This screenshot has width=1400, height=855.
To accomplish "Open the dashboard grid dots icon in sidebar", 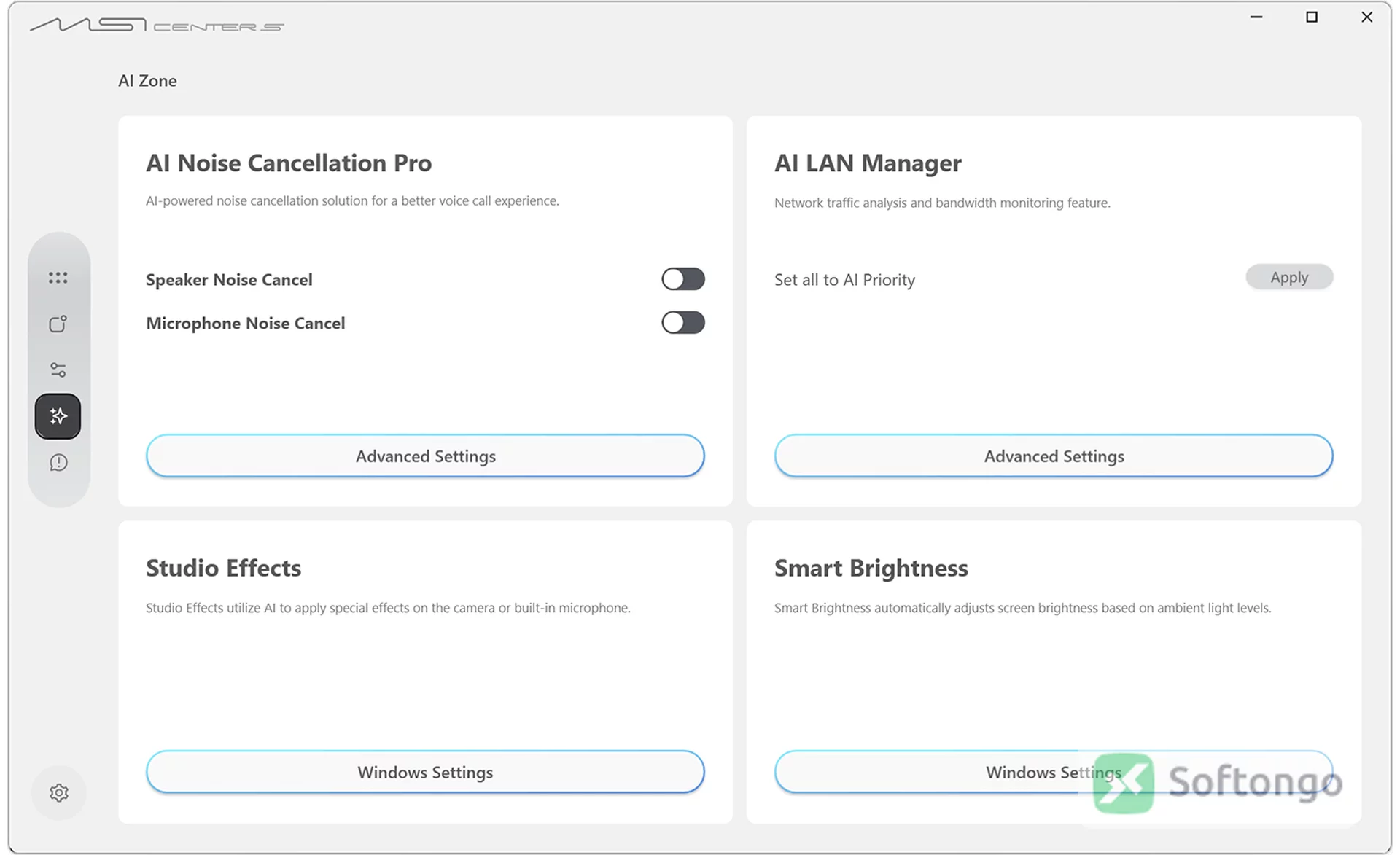I will click(58, 278).
